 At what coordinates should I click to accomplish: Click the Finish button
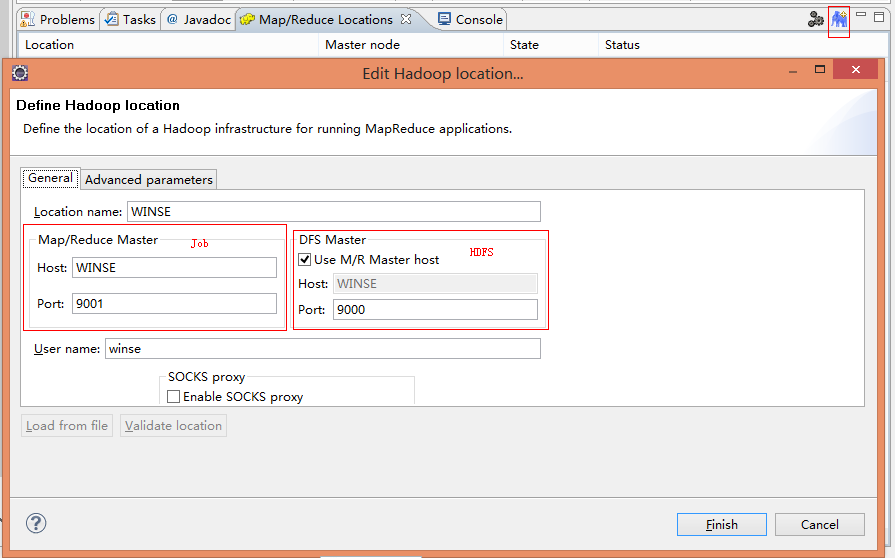tap(721, 524)
